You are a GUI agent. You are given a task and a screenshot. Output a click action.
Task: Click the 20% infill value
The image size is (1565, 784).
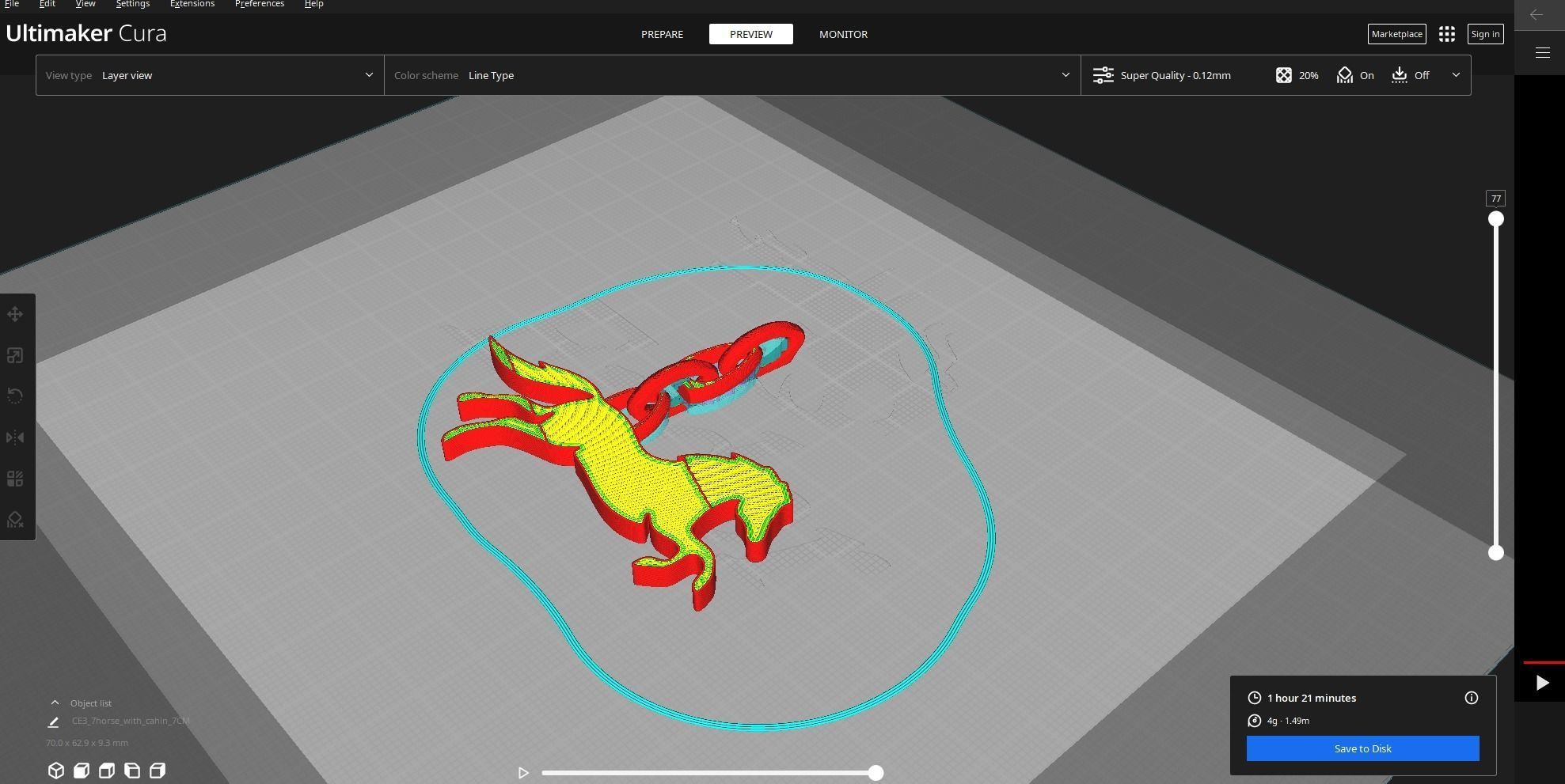point(1309,75)
